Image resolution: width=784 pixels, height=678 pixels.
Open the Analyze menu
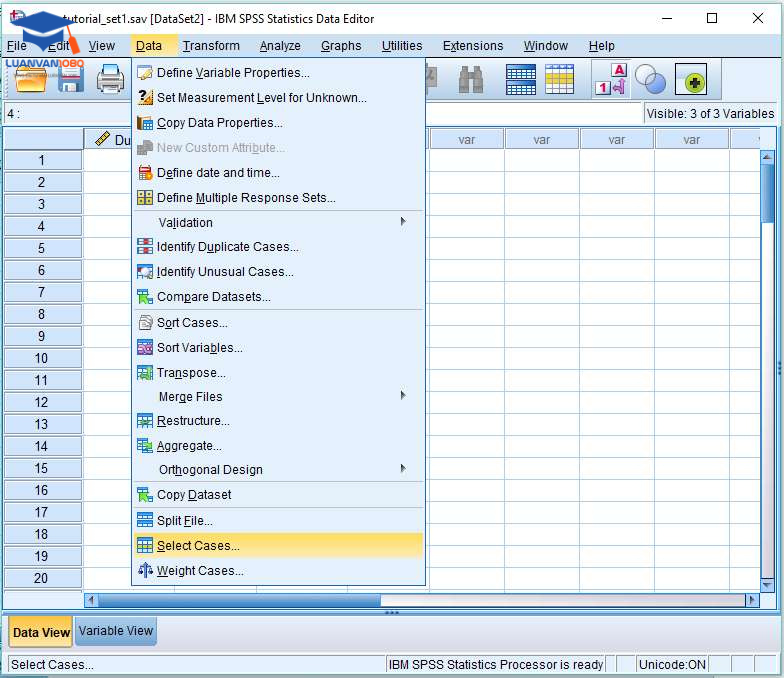(x=280, y=46)
